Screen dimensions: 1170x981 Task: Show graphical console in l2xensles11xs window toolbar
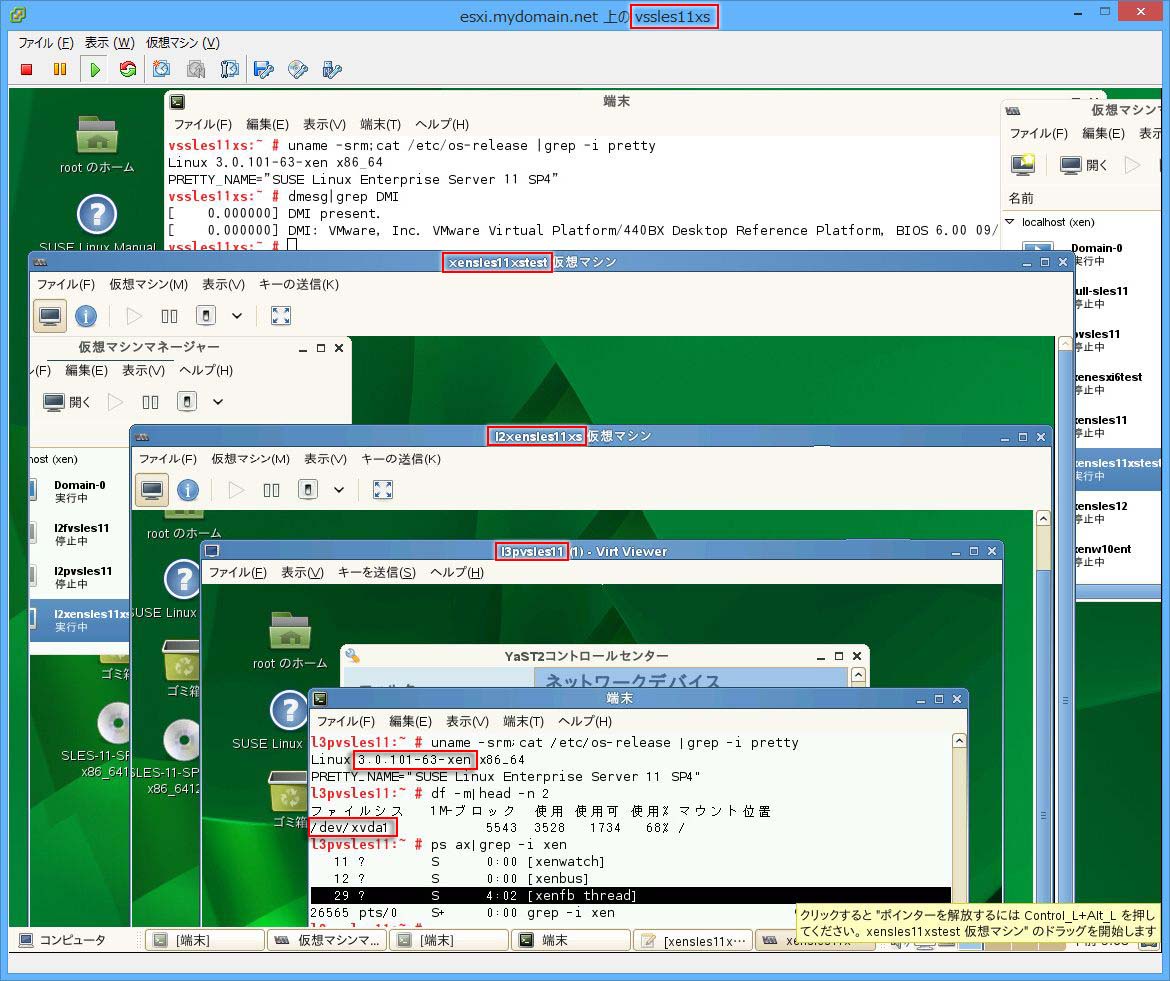152,489
